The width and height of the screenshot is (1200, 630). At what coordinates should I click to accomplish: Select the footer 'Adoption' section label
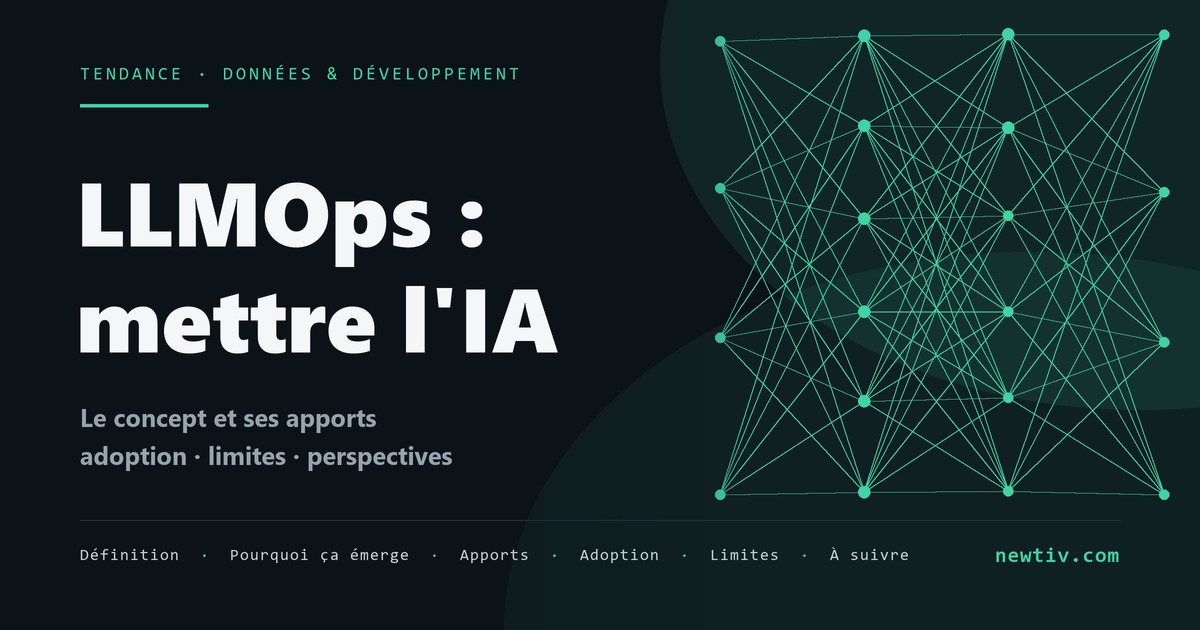(619, 555)
